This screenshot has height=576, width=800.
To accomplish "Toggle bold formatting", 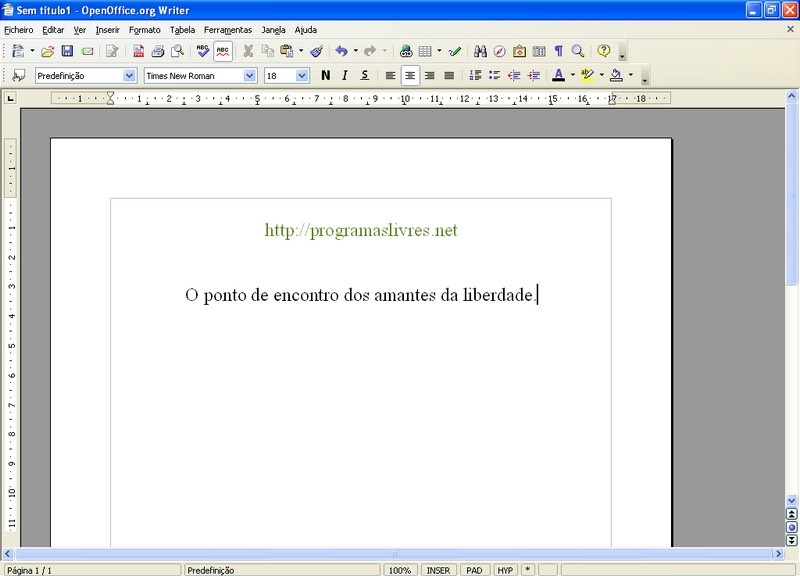I will pyautogui.click(x=326, y=75).
